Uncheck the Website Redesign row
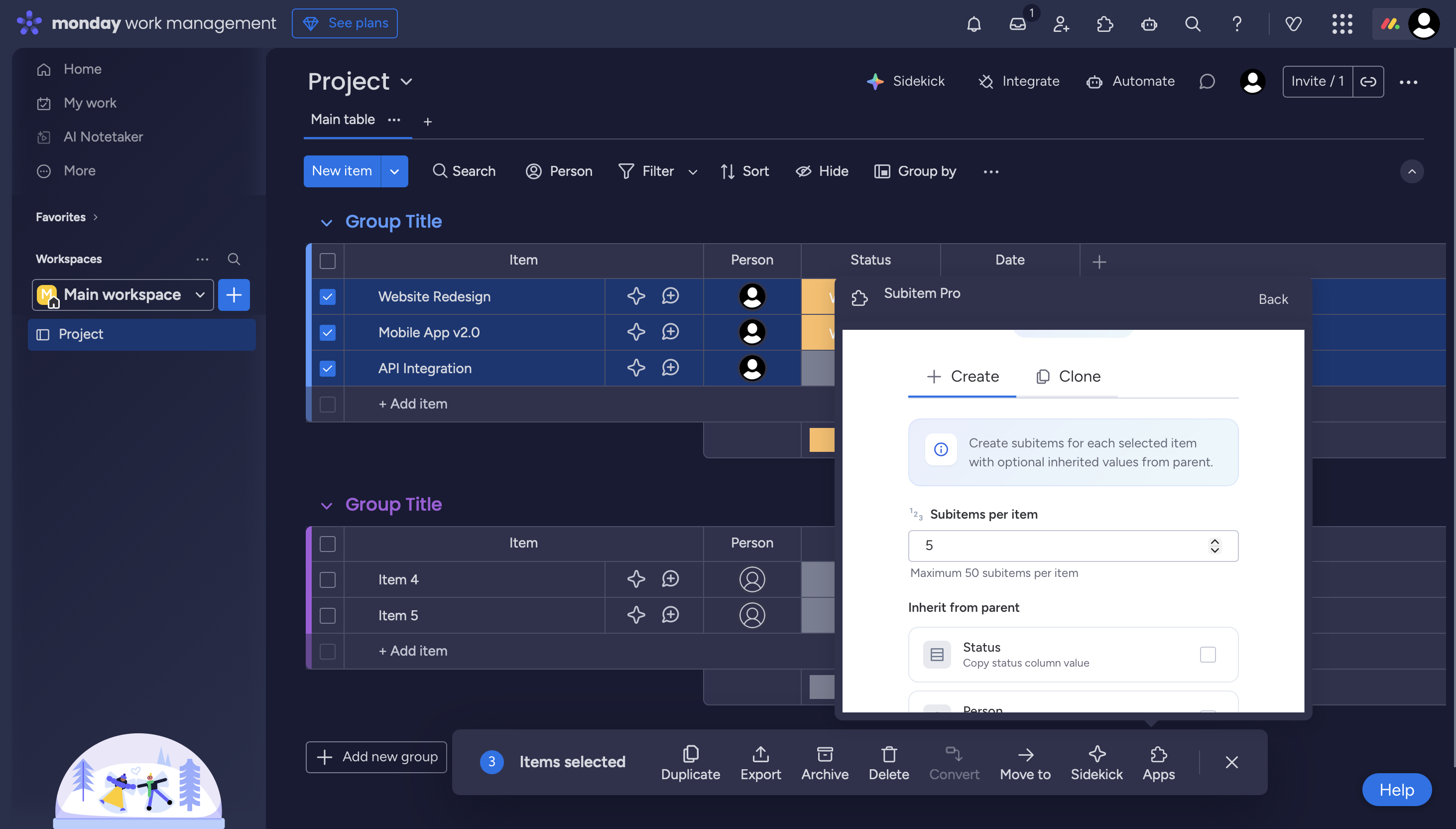The image size is (1456, 829). (327, 296)
